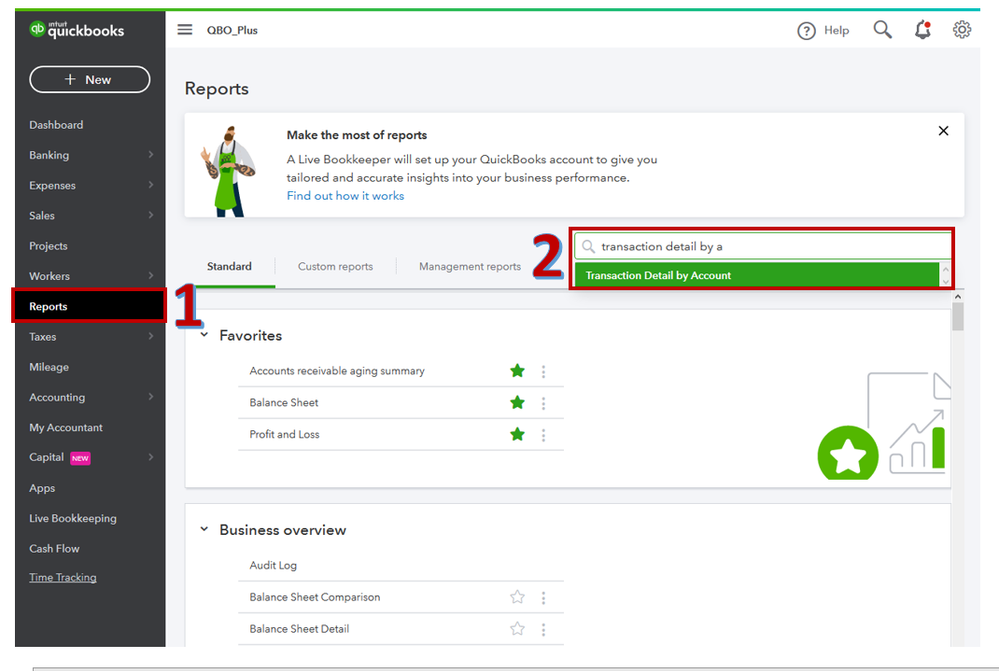Open Cash Flow in the sidebar
Image resolution: width=999 pixels, height=671 pixels.
click(54, 549)
